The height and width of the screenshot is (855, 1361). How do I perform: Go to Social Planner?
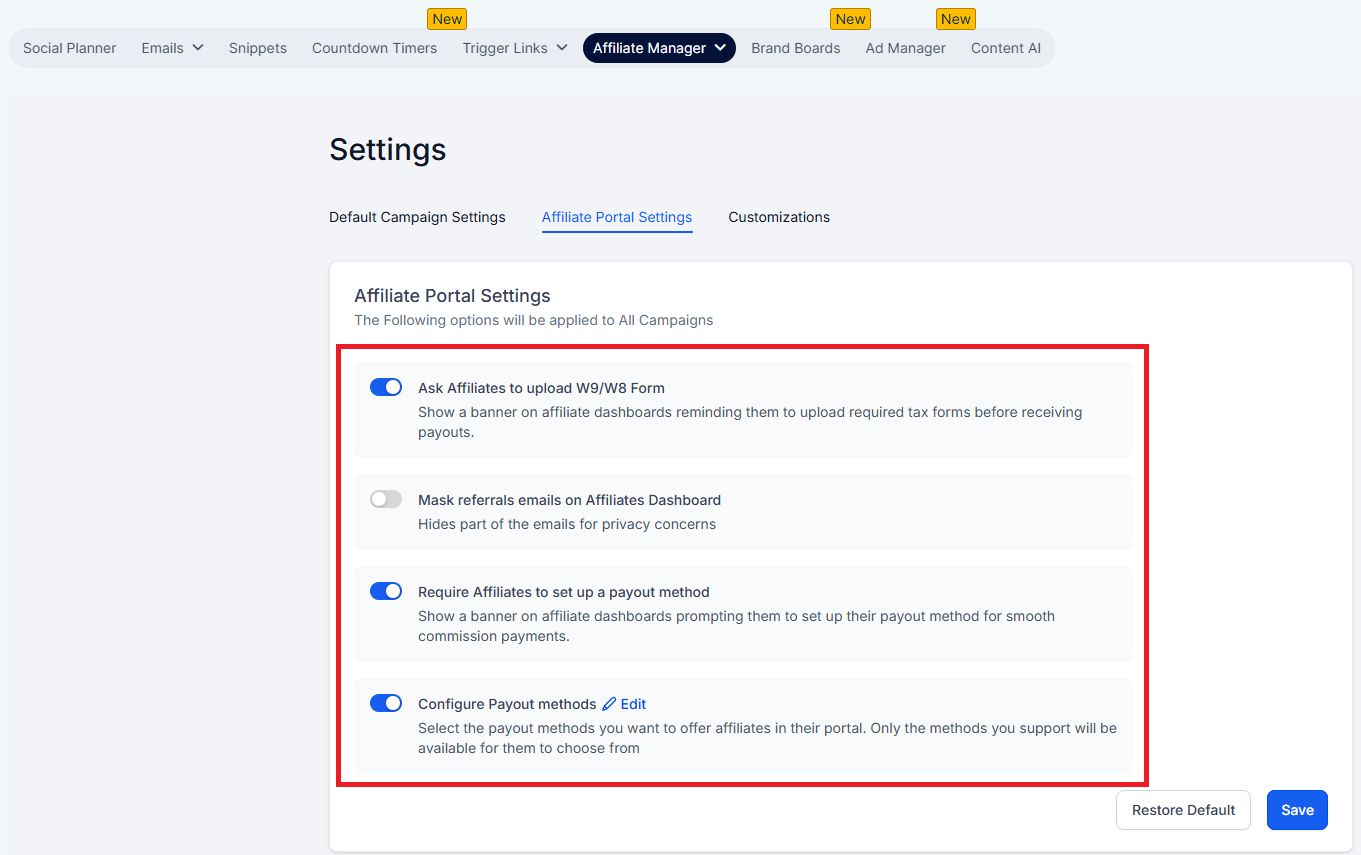pyautogui.click(x=70, y=48)
